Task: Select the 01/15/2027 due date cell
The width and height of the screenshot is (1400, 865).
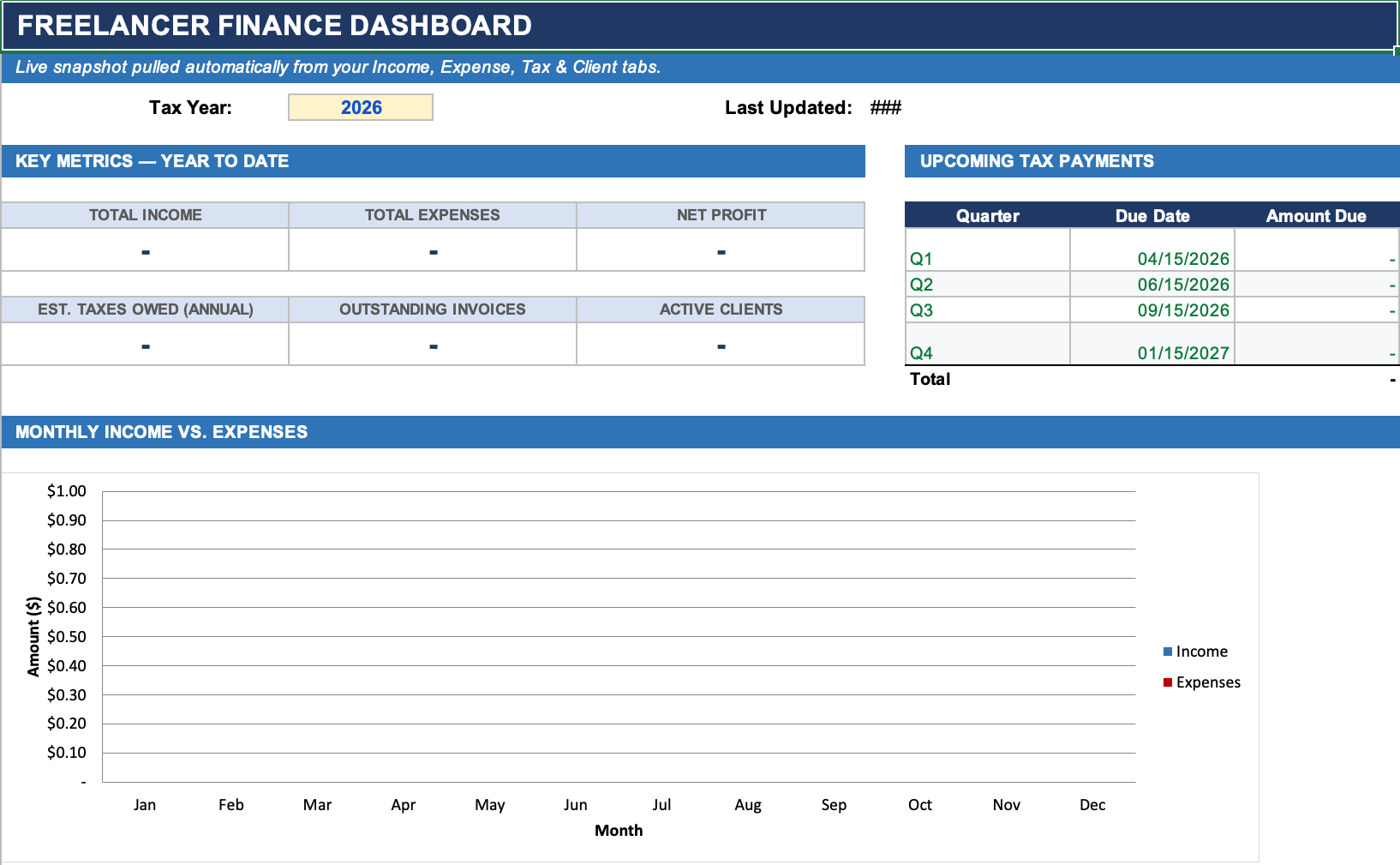Action: coord(1152,345)
